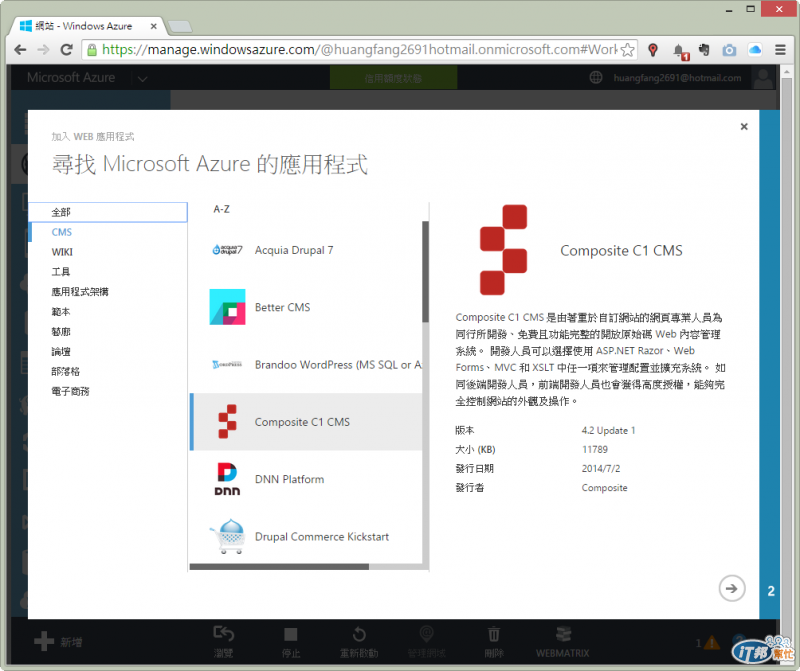Click the address bar URL field
The image size is (800, 671).
pyautogui.click(x=359, y=49)
